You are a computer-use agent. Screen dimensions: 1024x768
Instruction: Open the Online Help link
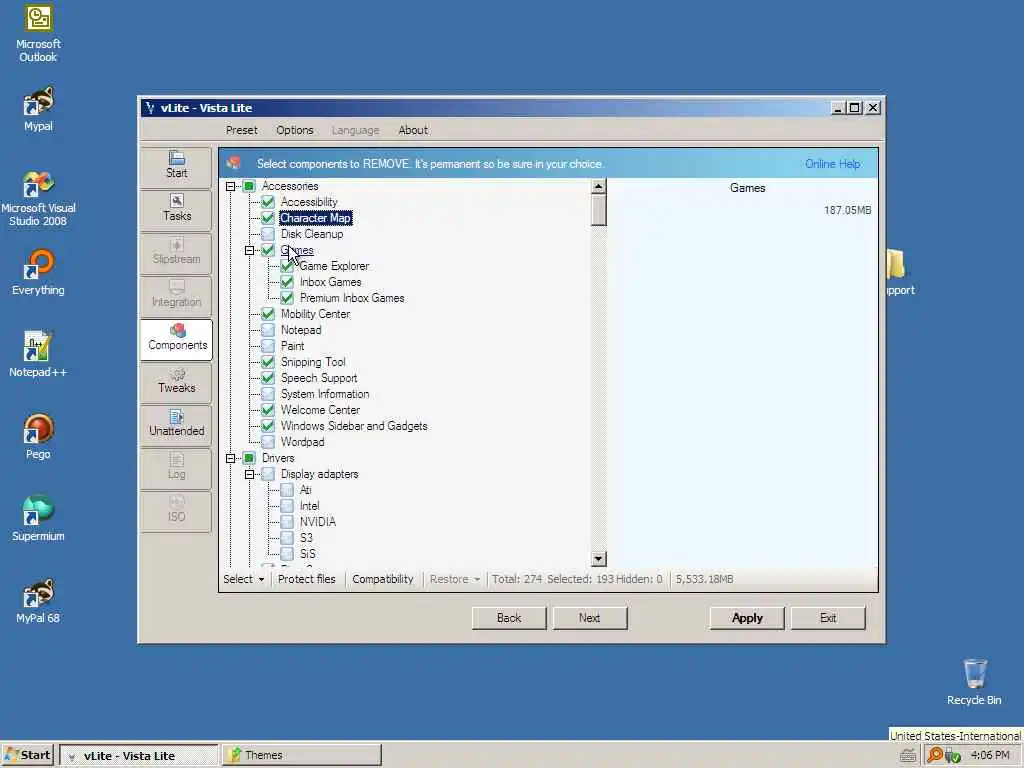833,164
